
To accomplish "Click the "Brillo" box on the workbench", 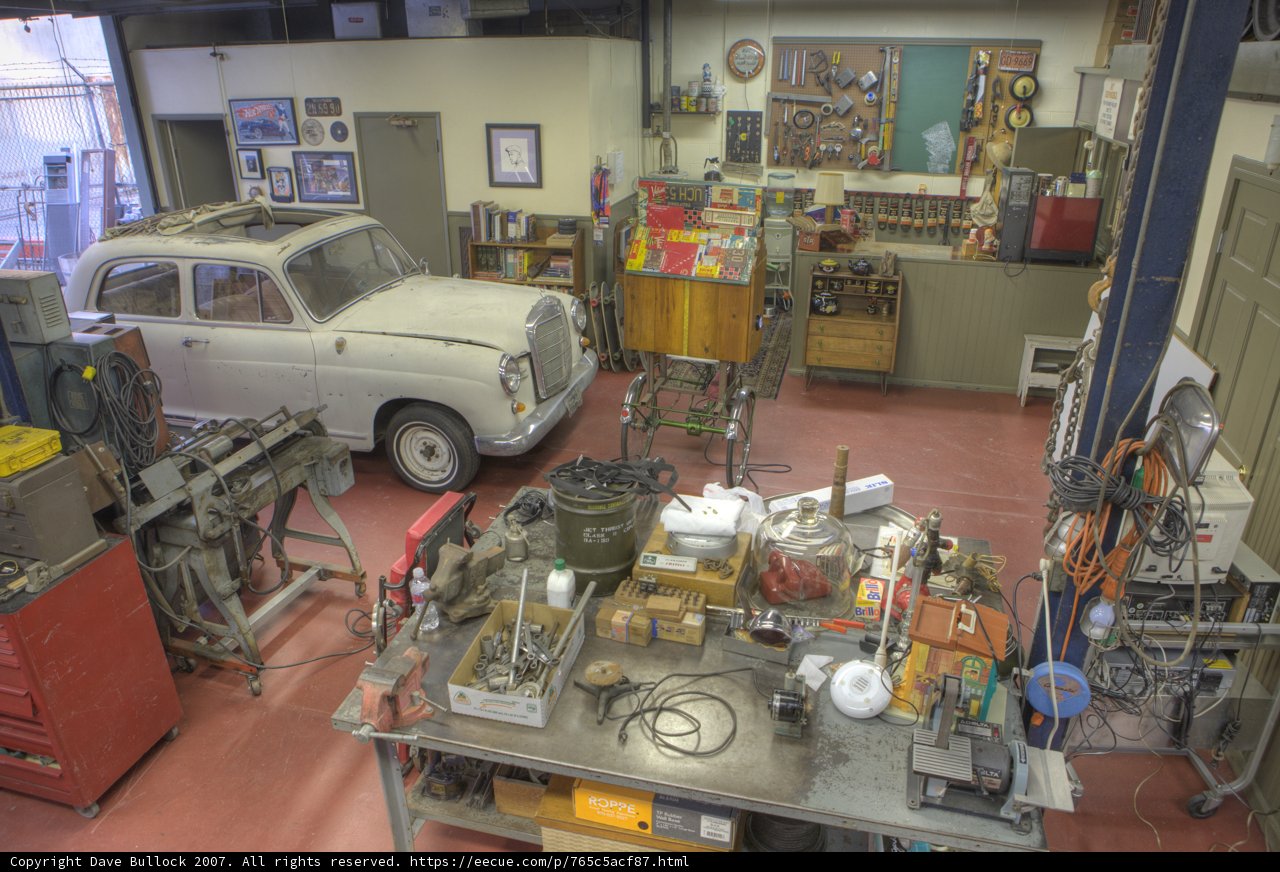I will coord(871,598).
